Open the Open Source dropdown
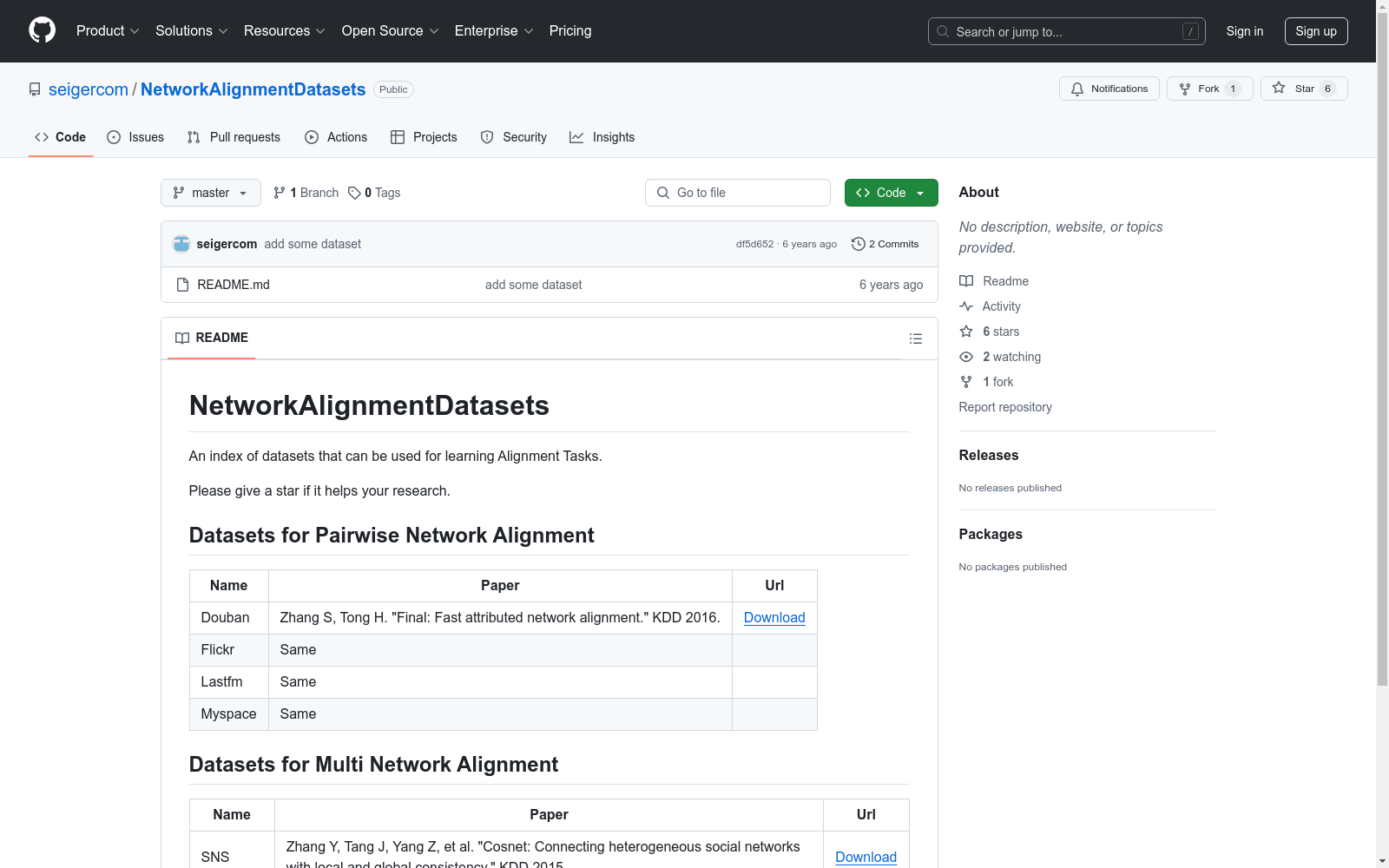The width and height of the screenshot is (1389, 868). [391, 30]
